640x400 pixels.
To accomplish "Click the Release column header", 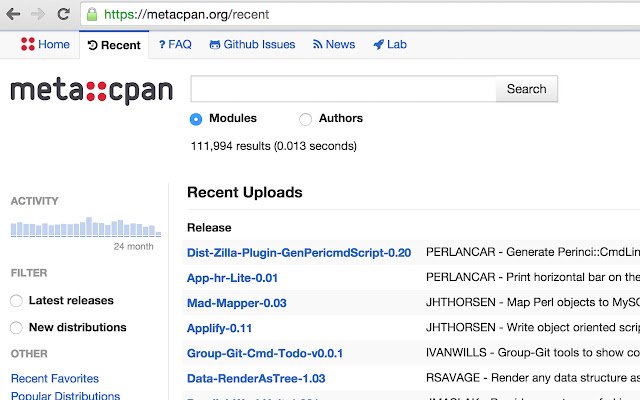I will pyautogui.click(x=209, y=227).
